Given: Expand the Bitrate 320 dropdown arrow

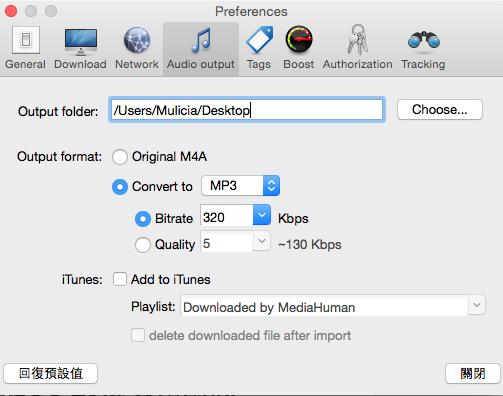Looking at the screenshot, I should 262,215.
